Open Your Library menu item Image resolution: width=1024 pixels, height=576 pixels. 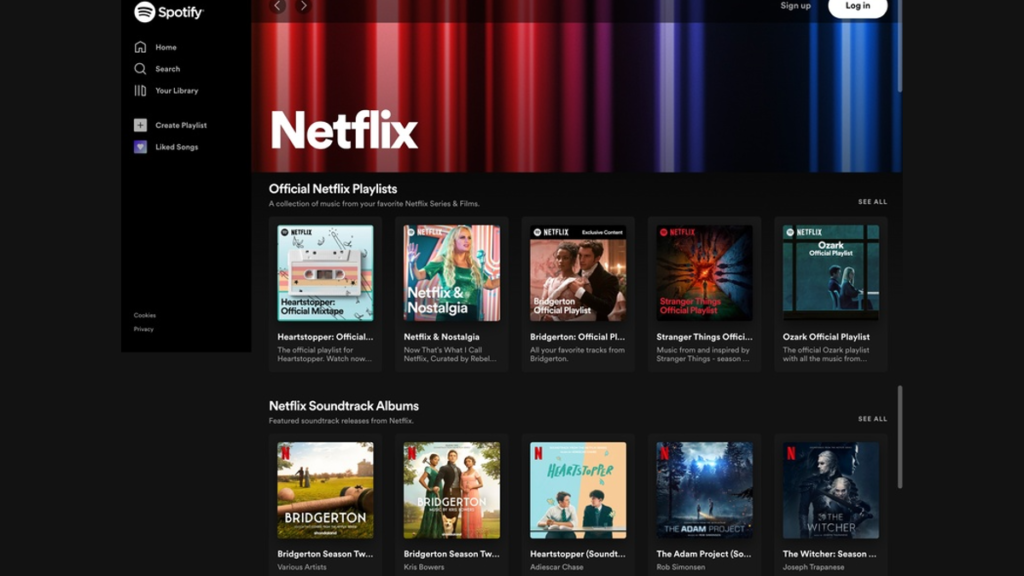[176, 91]
